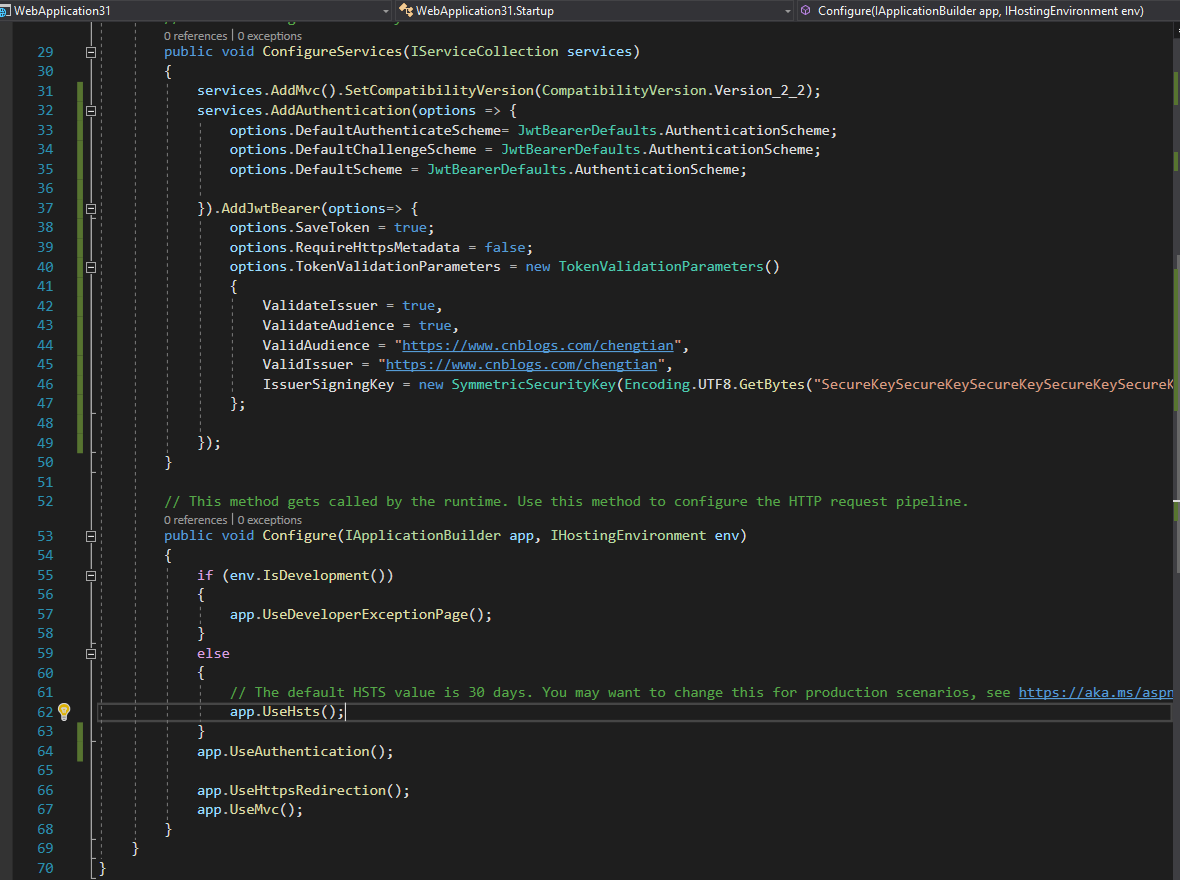Image resolution: width=1180 pixels, height=880 pixels.
Task: Click '0 references' above Configure method
Action: pyautogui.click(x=195, y=520)
